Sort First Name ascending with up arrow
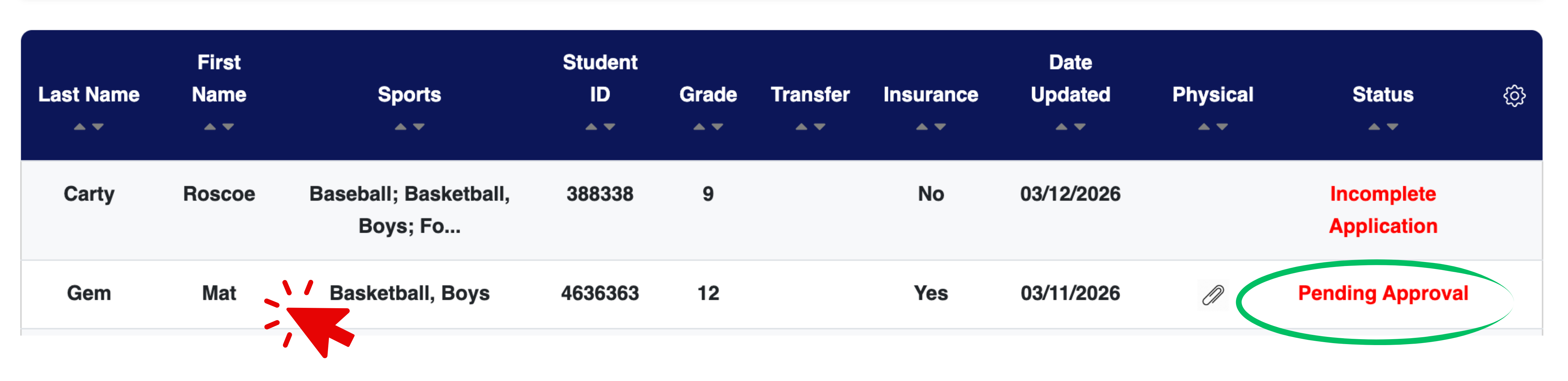Viewport: 1568px width, 381px height. click(x=210, y=127)
